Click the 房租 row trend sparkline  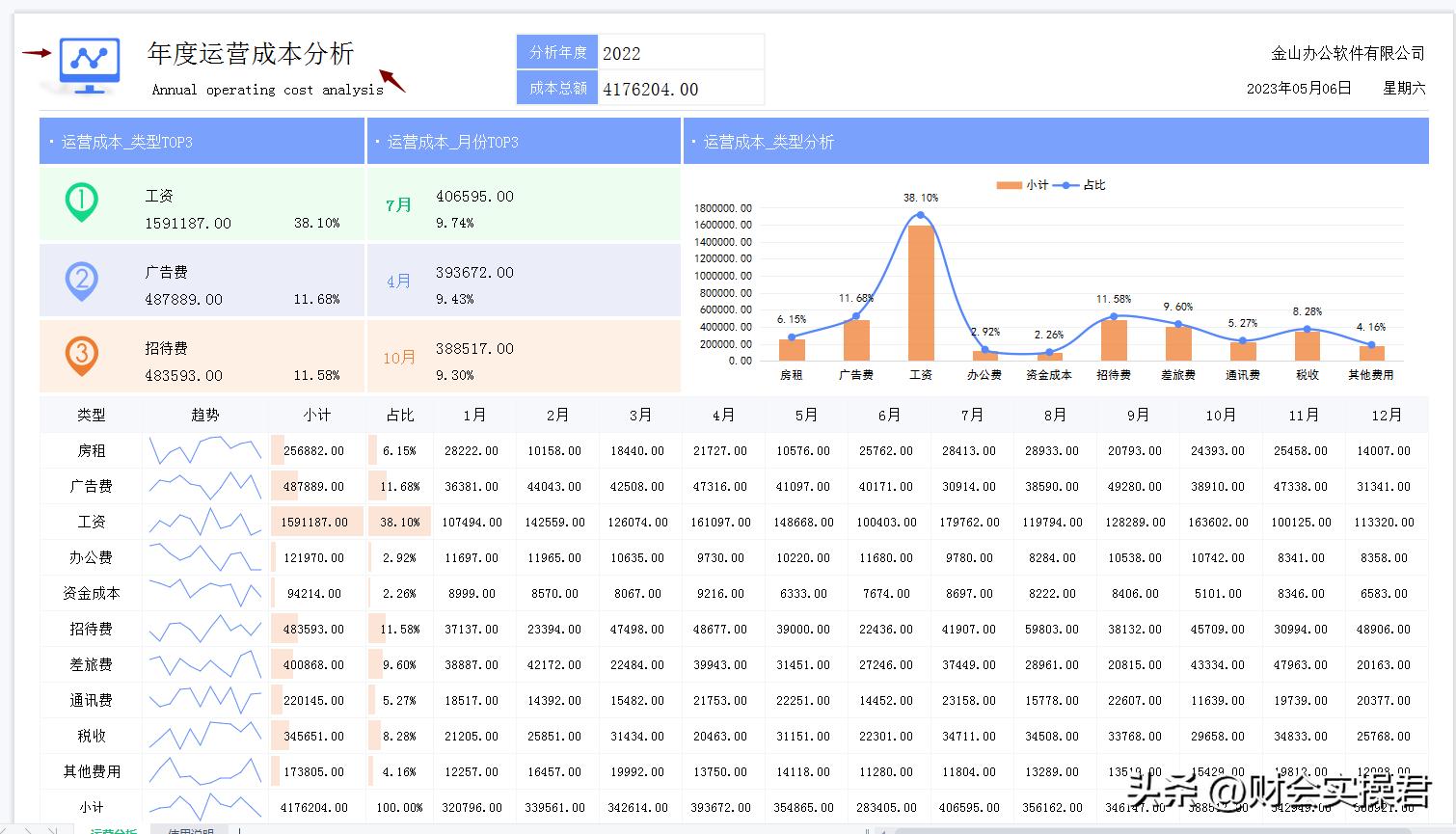click(204, 450)
